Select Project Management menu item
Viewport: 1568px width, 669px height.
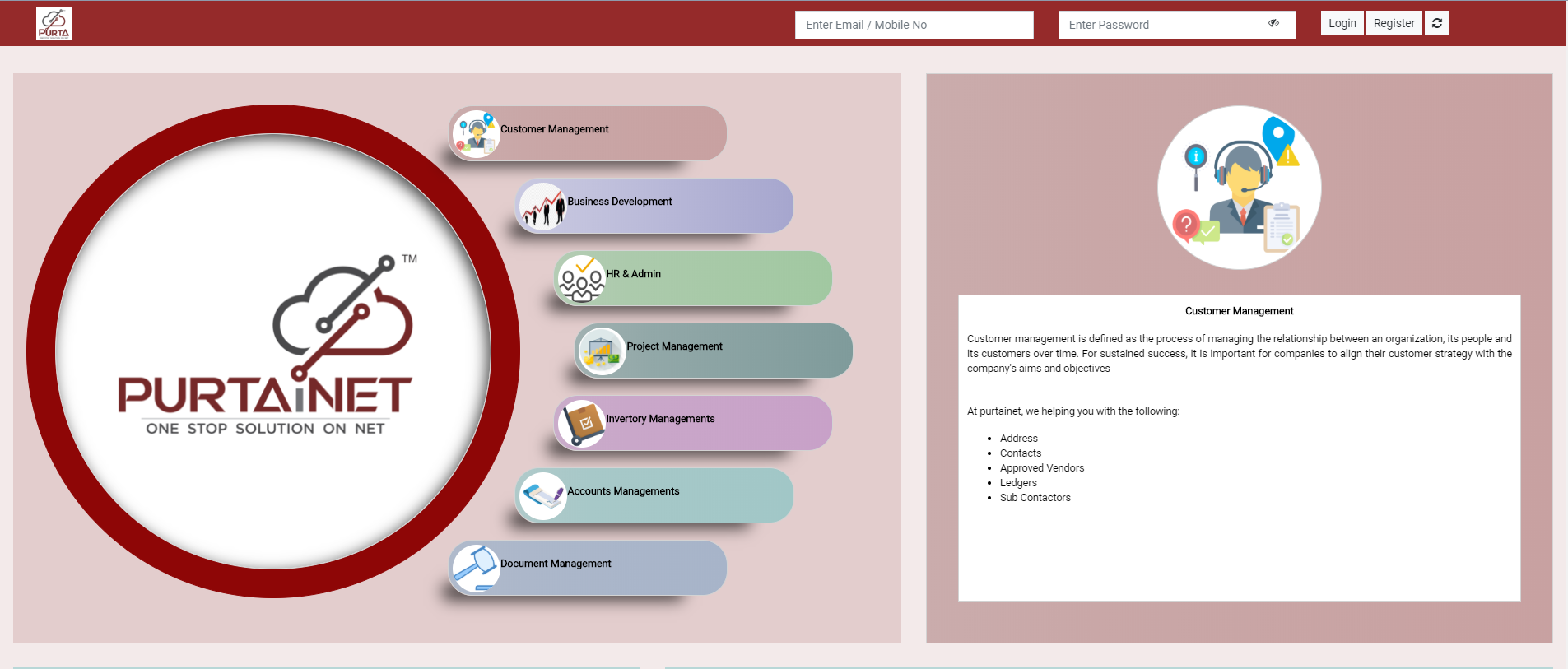714,351
